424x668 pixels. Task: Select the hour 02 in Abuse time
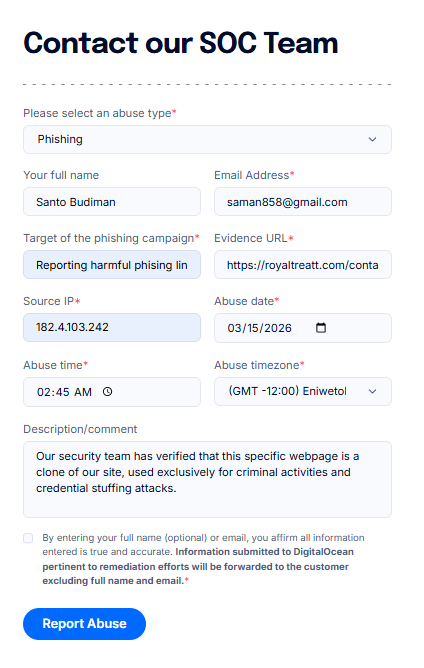click(x=43, y=392)
